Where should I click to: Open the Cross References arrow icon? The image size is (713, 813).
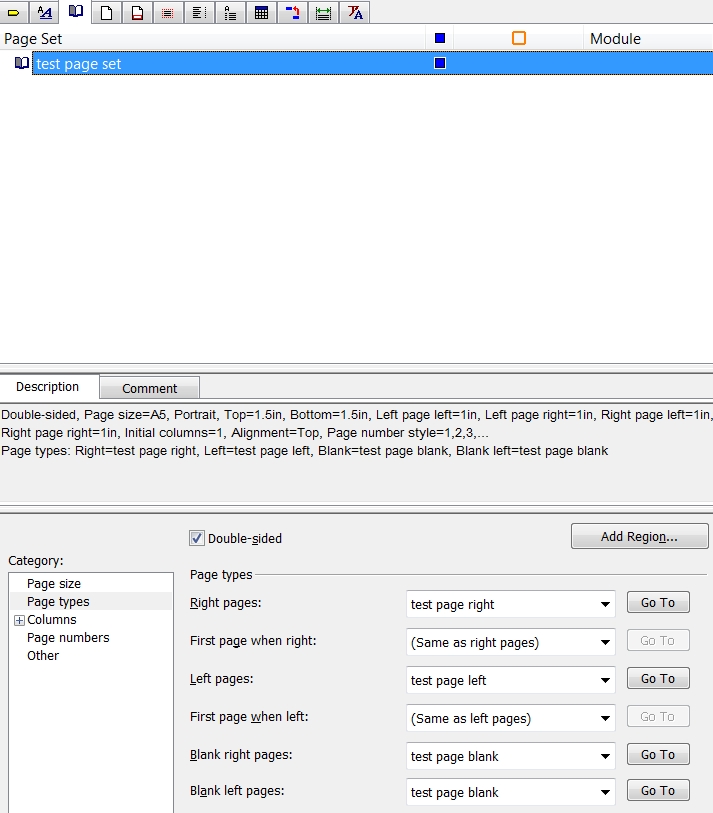pyautogui.click(x=292, y=12)
